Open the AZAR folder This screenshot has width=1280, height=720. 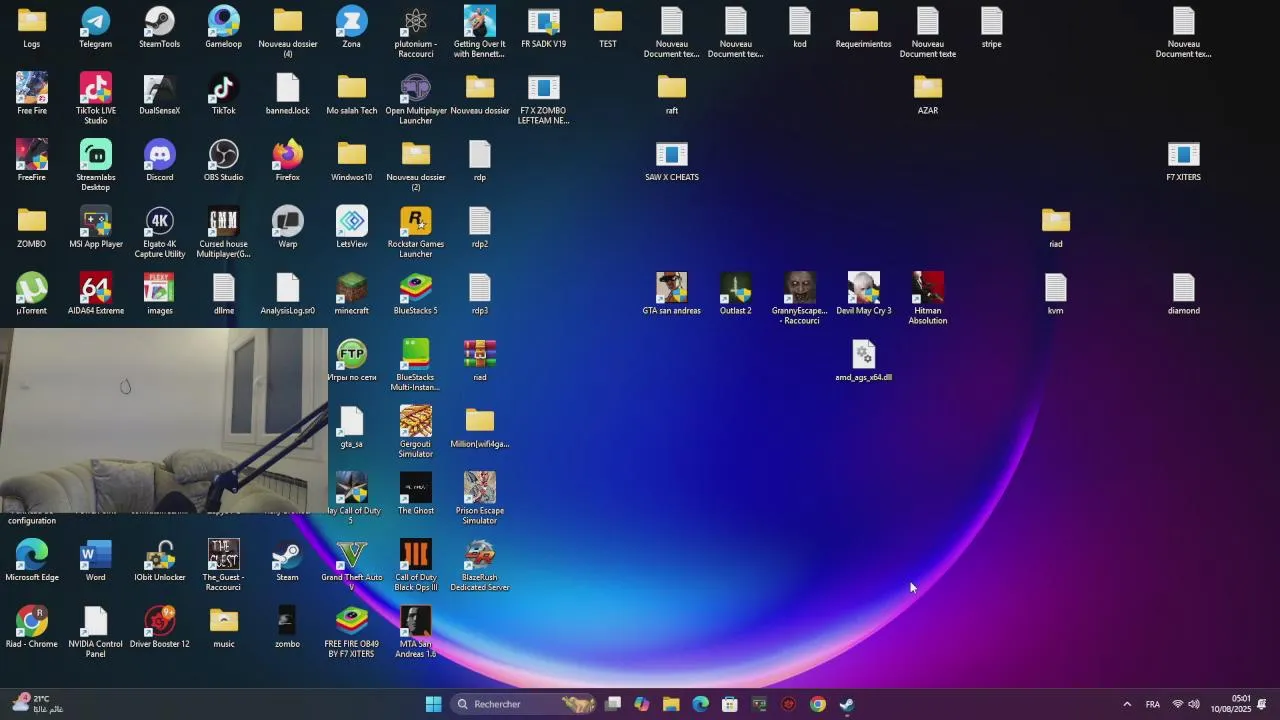tap(928, 94)
